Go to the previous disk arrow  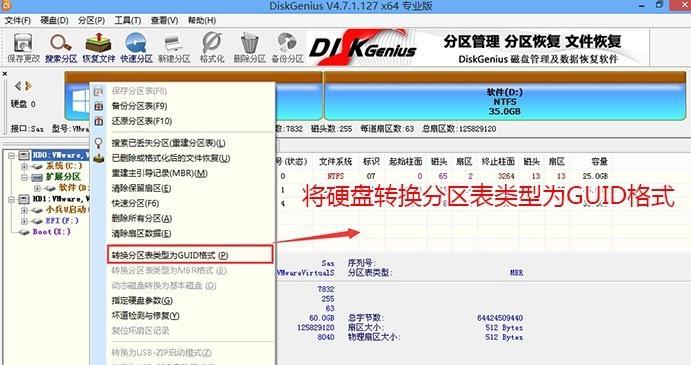tap(18, 86)
